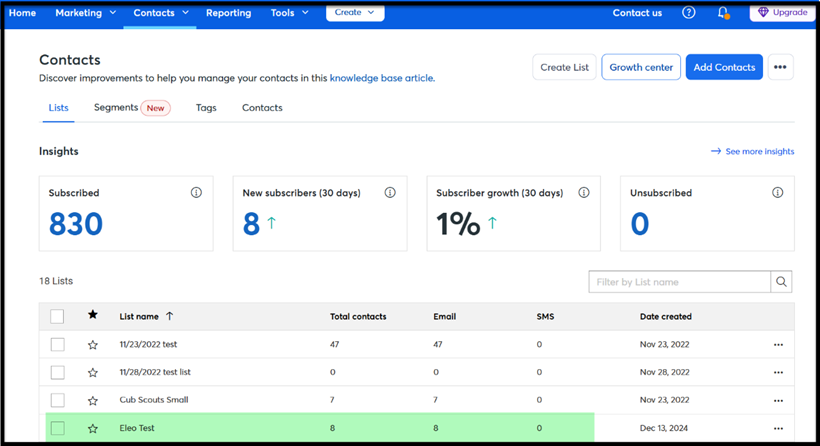Click See more insights
Image resolution: width=820 pixels, height=446 pixels.
click(x=753, y=151)
